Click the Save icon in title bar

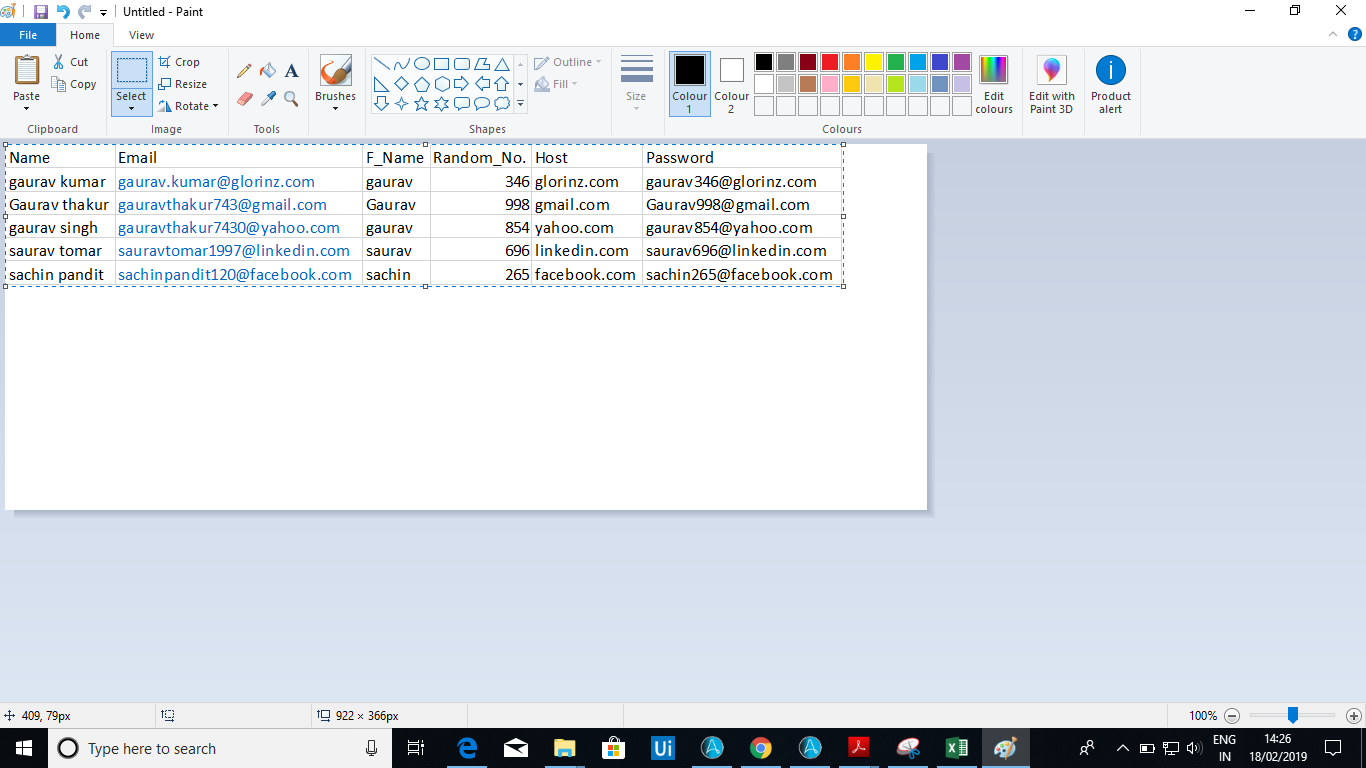(x=41, y=12)
